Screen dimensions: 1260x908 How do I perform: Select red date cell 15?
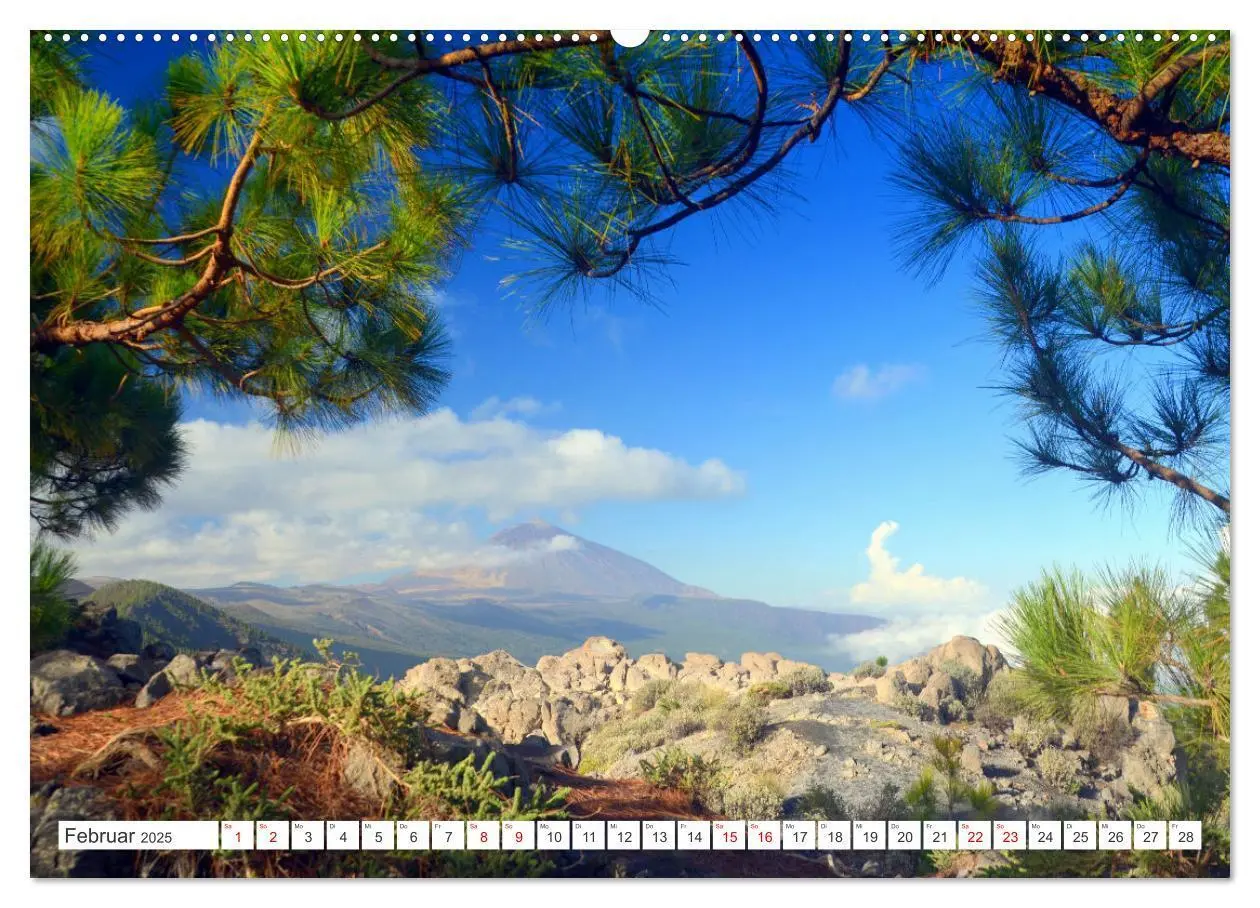click(728, 836)
